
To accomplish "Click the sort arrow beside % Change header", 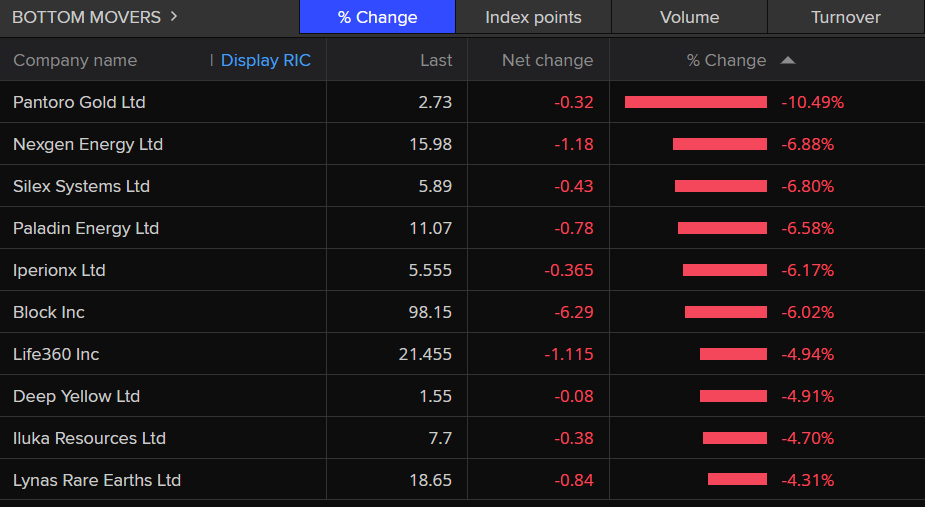I will tap(788, 60).
